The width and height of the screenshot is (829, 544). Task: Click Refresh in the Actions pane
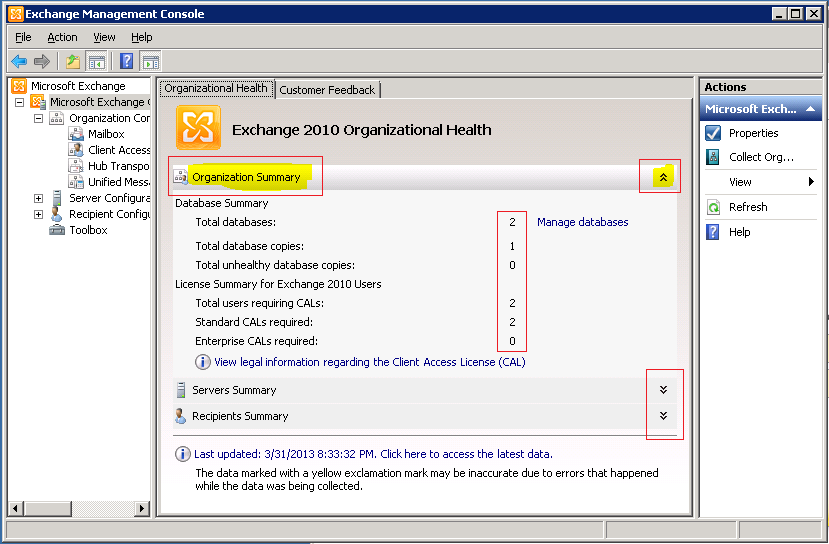point(748,207)
